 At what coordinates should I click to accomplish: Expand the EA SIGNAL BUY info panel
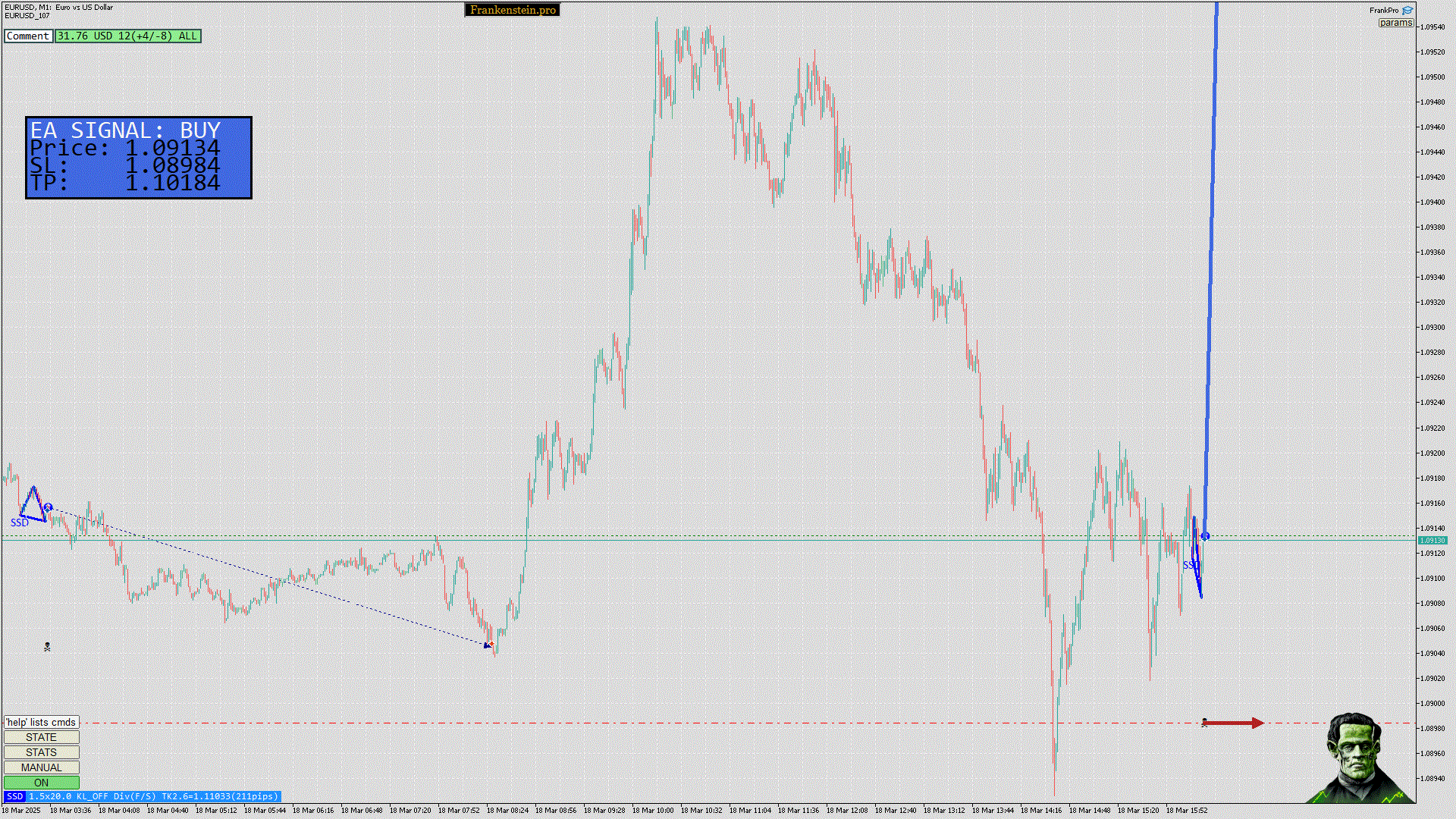click(x=138, y=158)
